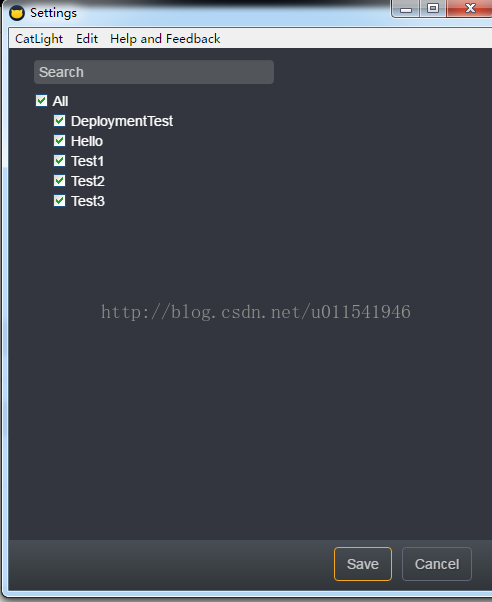Deselect the Test3 checkbox
492x602 pixels.
60,200
